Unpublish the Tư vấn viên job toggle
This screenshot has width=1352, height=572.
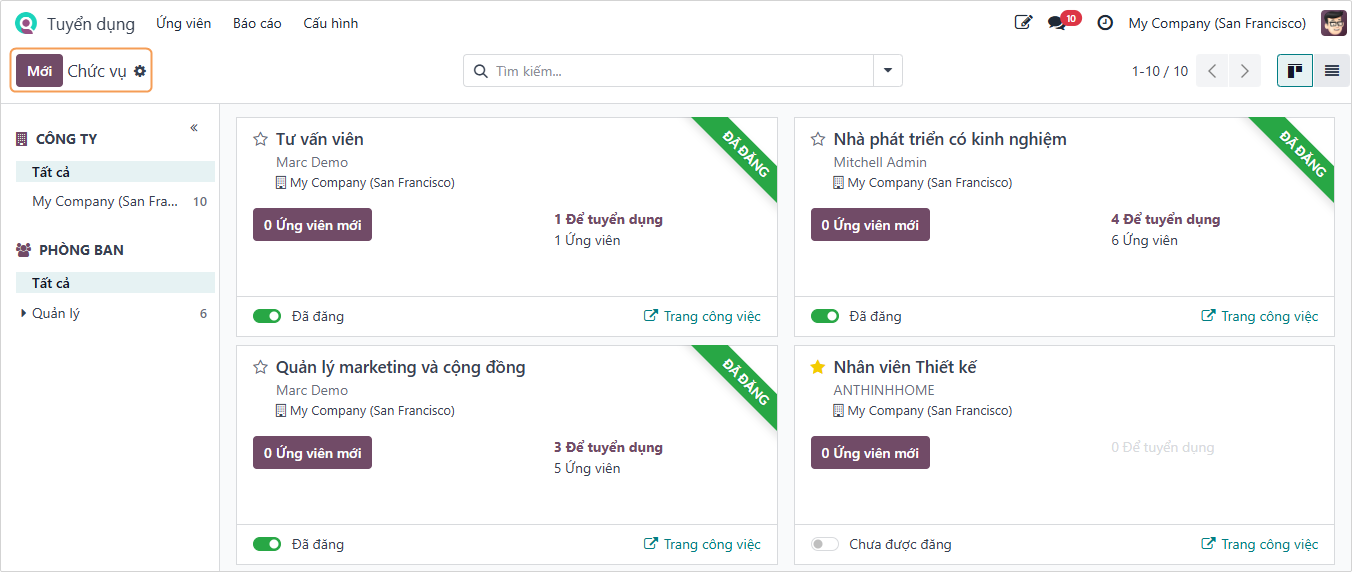click(x=267, y=317)
